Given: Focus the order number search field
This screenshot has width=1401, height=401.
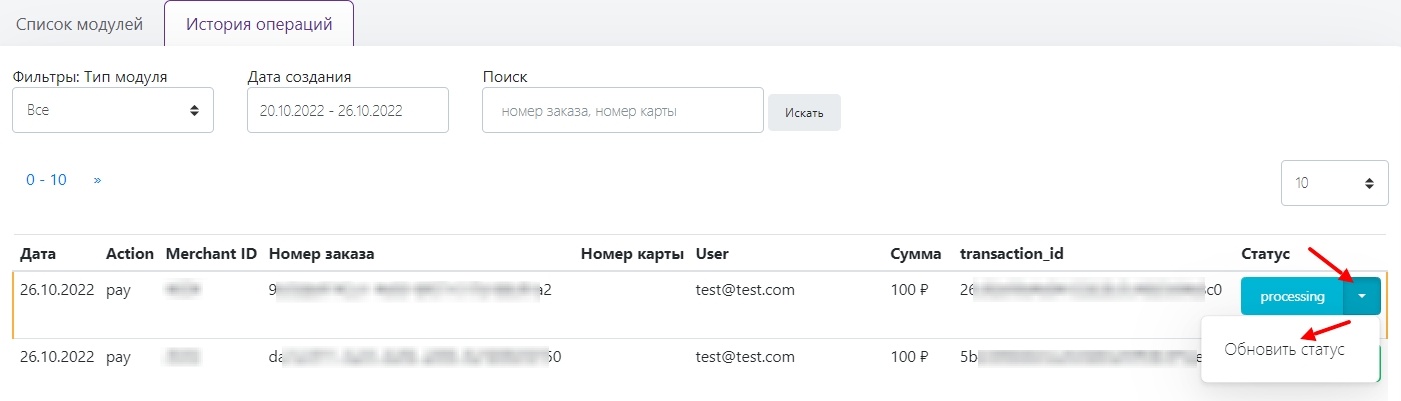Looking at the screenshot, I should (622, 111).
